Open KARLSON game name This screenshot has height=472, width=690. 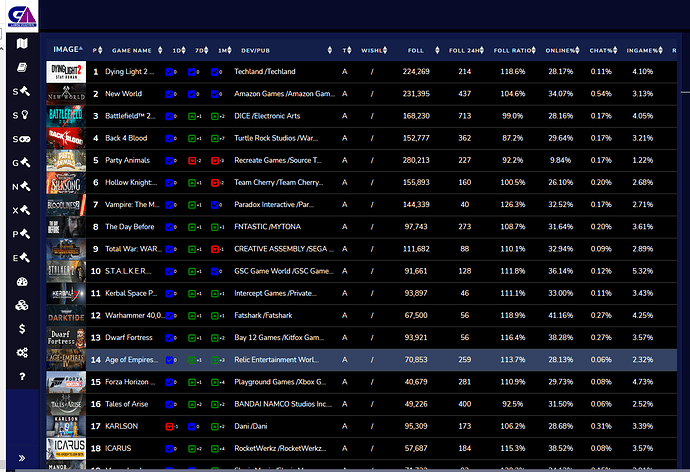click(x=121, y=426)
